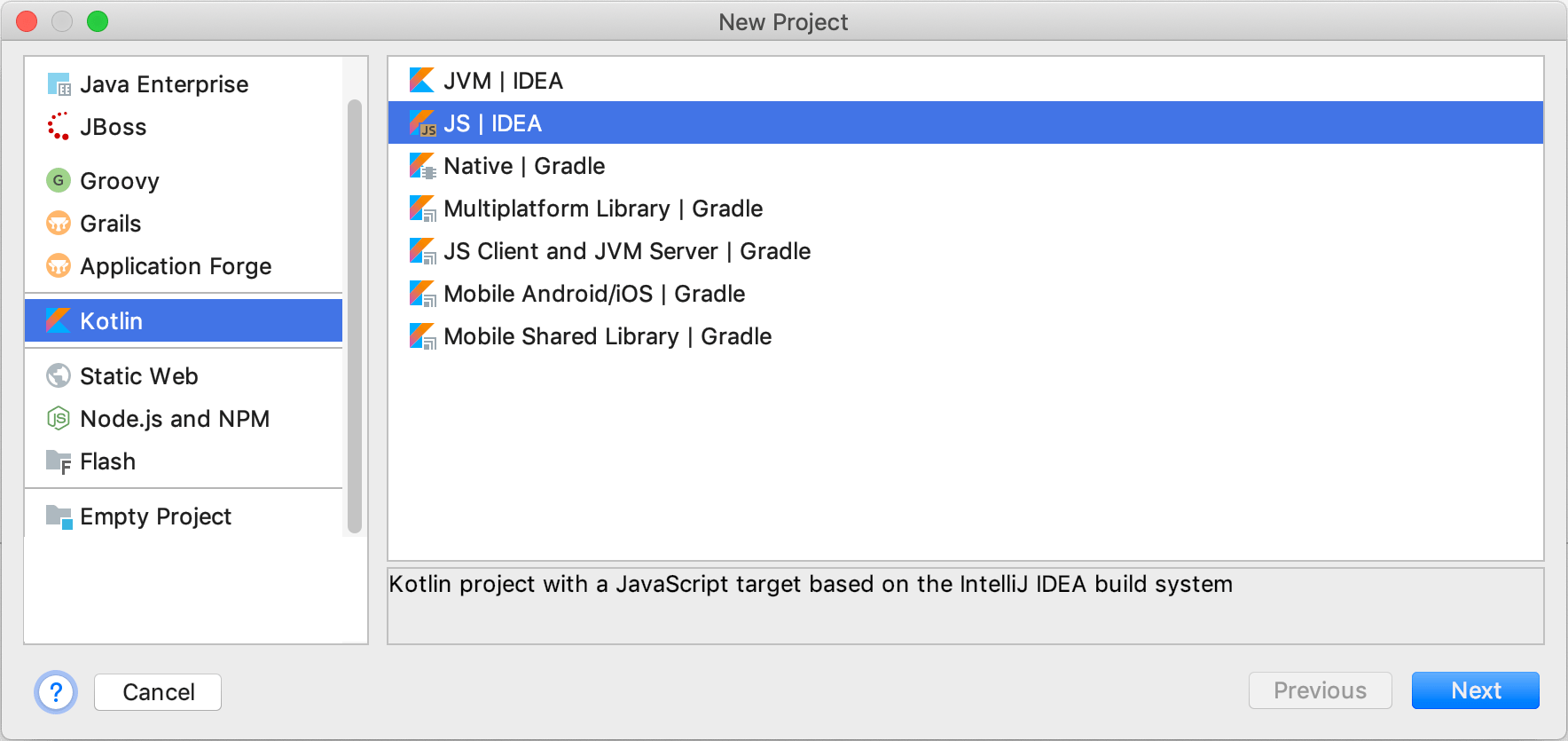
Task: Click the Previous button
Action: pyautogui.click(x=1321, y=690)
